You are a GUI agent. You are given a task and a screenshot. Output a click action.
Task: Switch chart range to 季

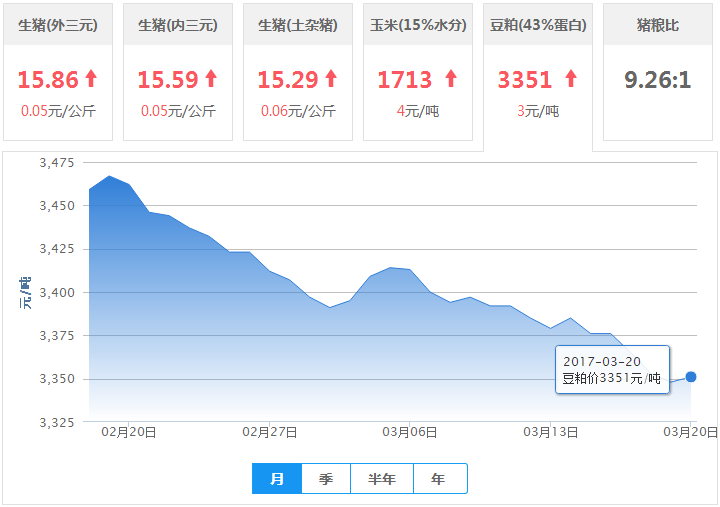tap(326, 479)
